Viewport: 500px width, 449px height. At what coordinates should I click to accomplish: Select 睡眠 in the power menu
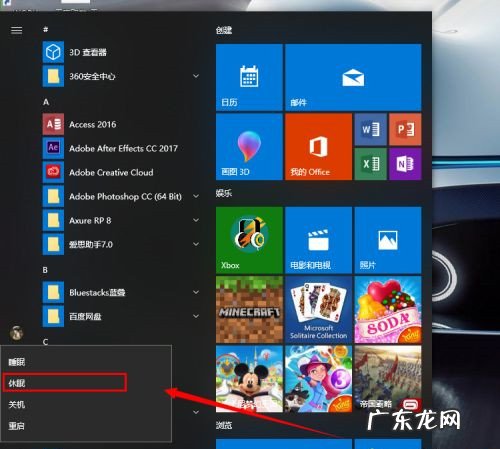(x=86, y=362)
